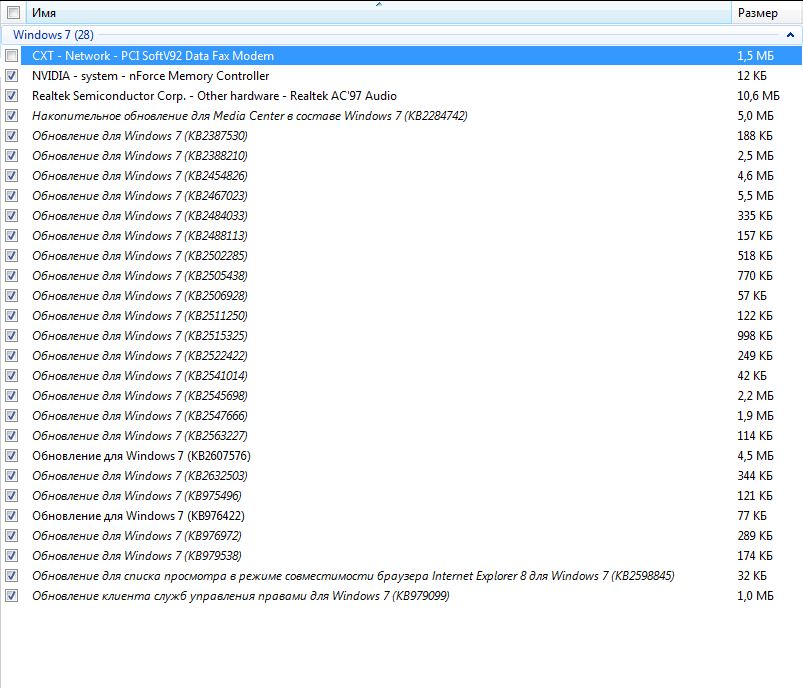Select the KB2541014 update name
Viewport: 803px width, 688px height.
pos(139,376)
